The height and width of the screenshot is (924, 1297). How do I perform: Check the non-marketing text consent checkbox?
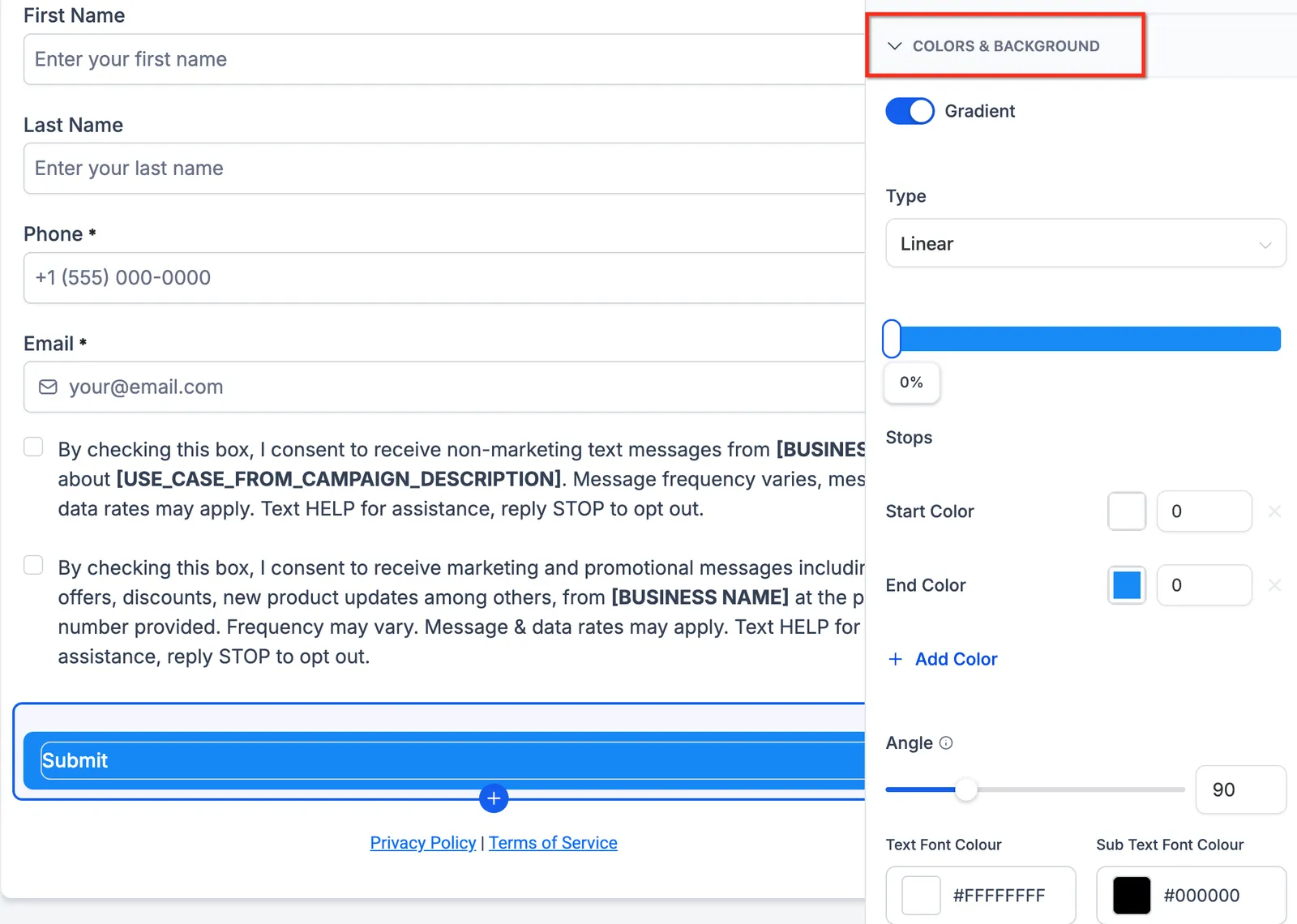[33, 447]
